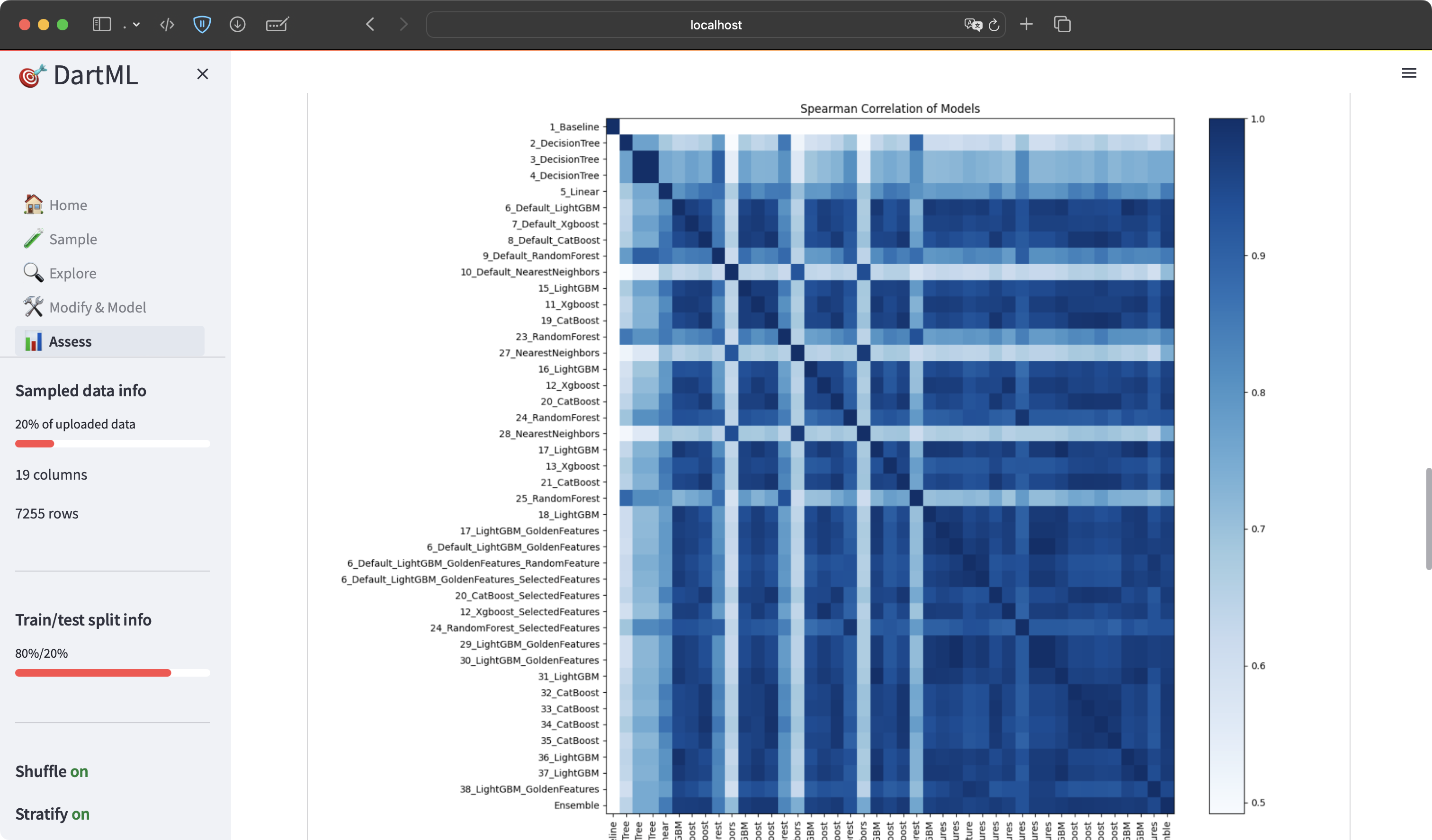Select the Assess page
This screenshot has height=840, width=1432.
(x=110, y=341)
